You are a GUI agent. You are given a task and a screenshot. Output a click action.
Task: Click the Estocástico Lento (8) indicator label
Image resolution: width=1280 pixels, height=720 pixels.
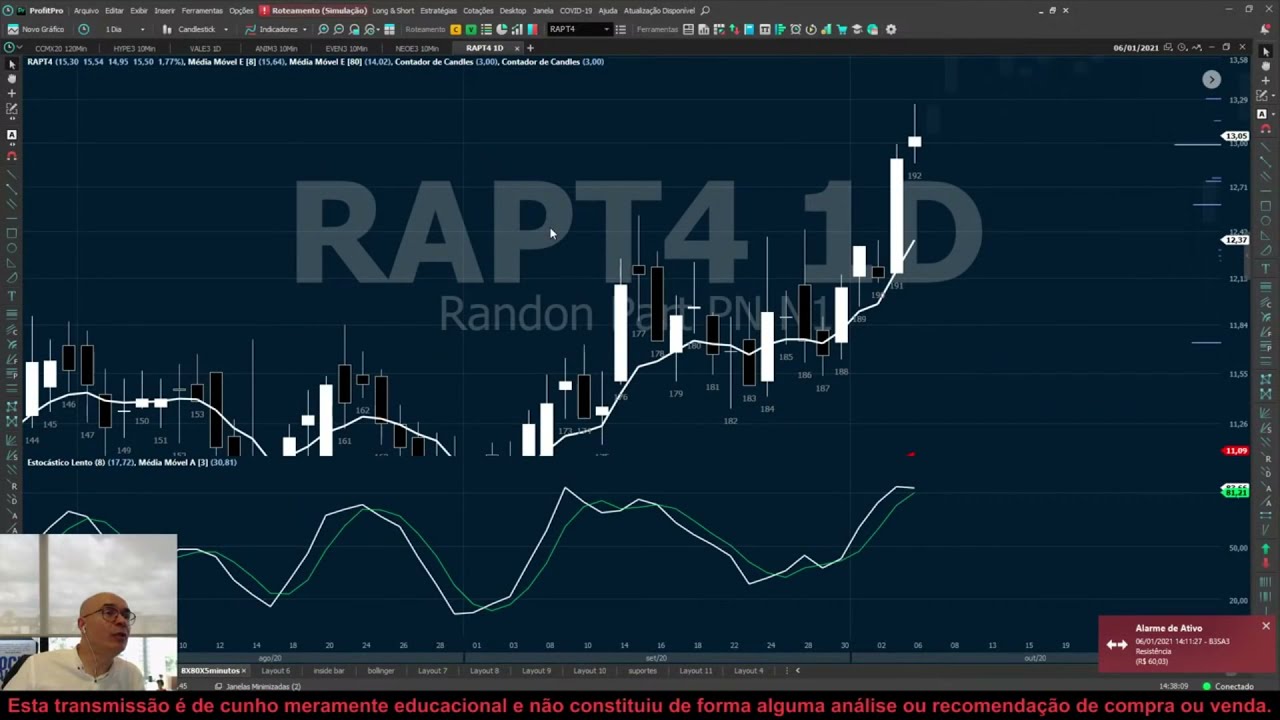coord(66,462)
